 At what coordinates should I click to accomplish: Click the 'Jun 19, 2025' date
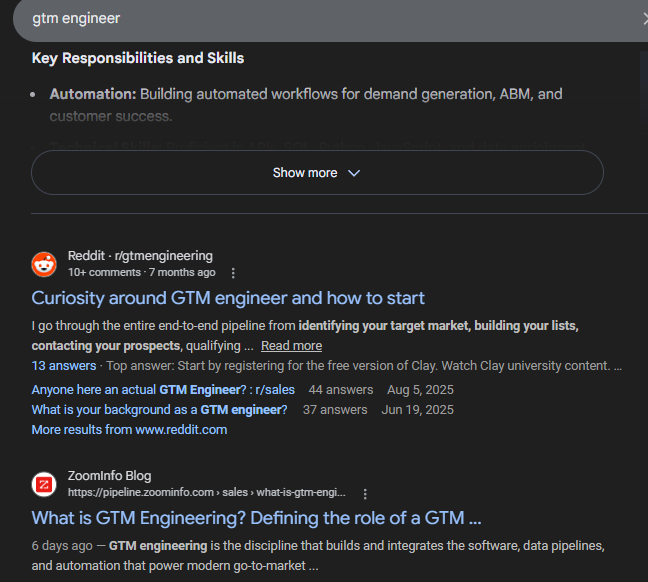[x=417, y=410]
